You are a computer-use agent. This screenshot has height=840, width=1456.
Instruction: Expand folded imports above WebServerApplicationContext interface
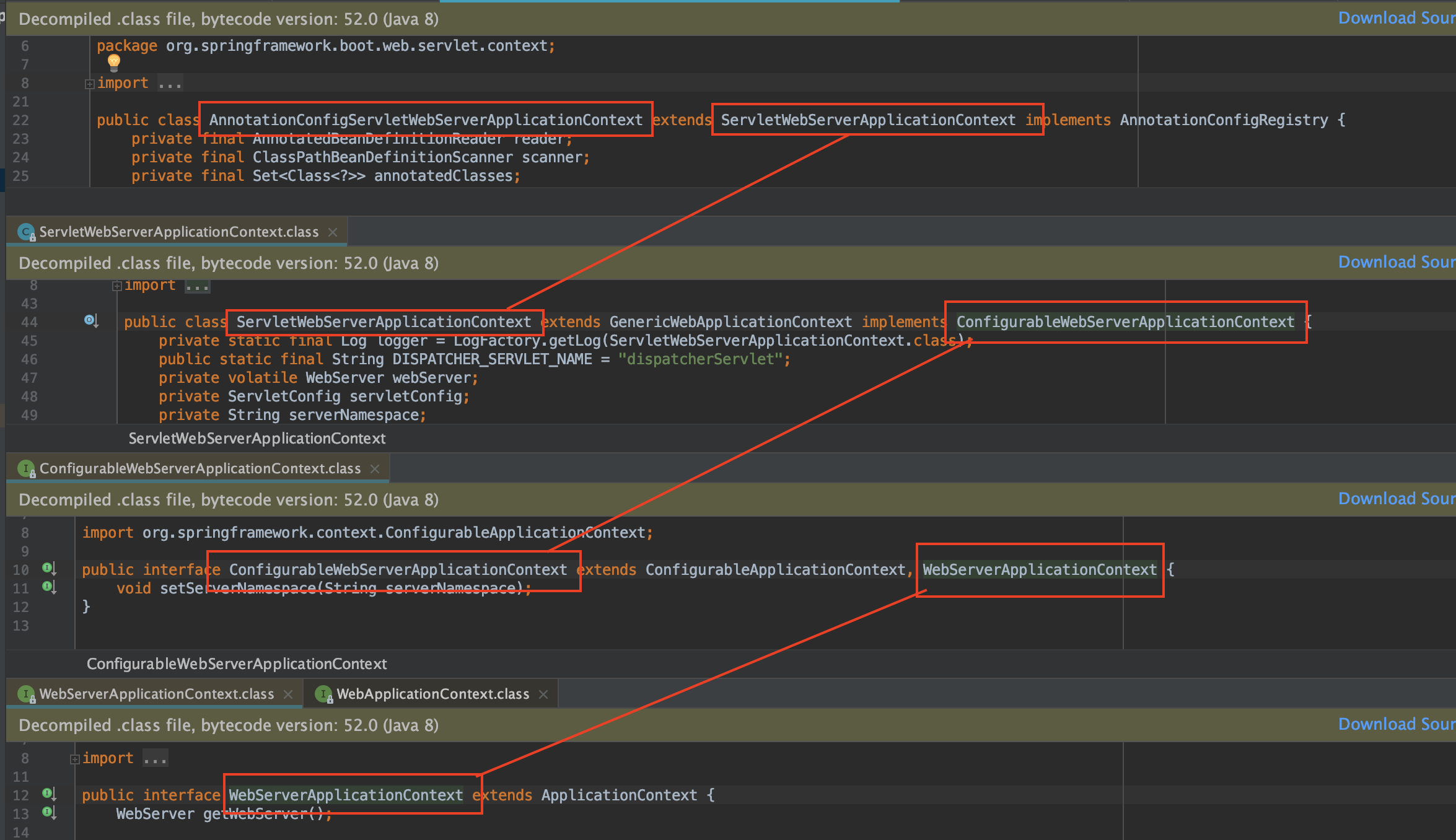tap(75, 759)
